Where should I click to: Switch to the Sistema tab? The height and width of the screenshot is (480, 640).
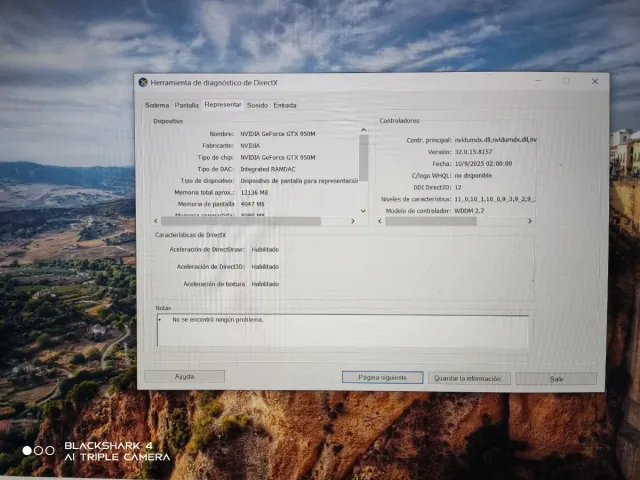click(x=157, y=104)
